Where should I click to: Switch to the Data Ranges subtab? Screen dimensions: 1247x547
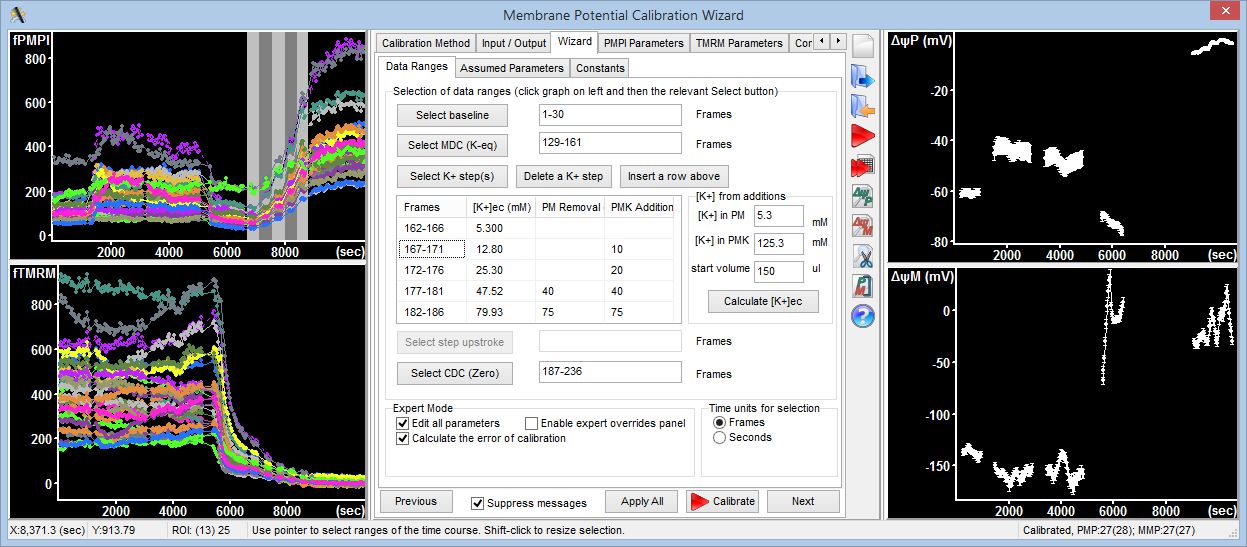(417, 67)
